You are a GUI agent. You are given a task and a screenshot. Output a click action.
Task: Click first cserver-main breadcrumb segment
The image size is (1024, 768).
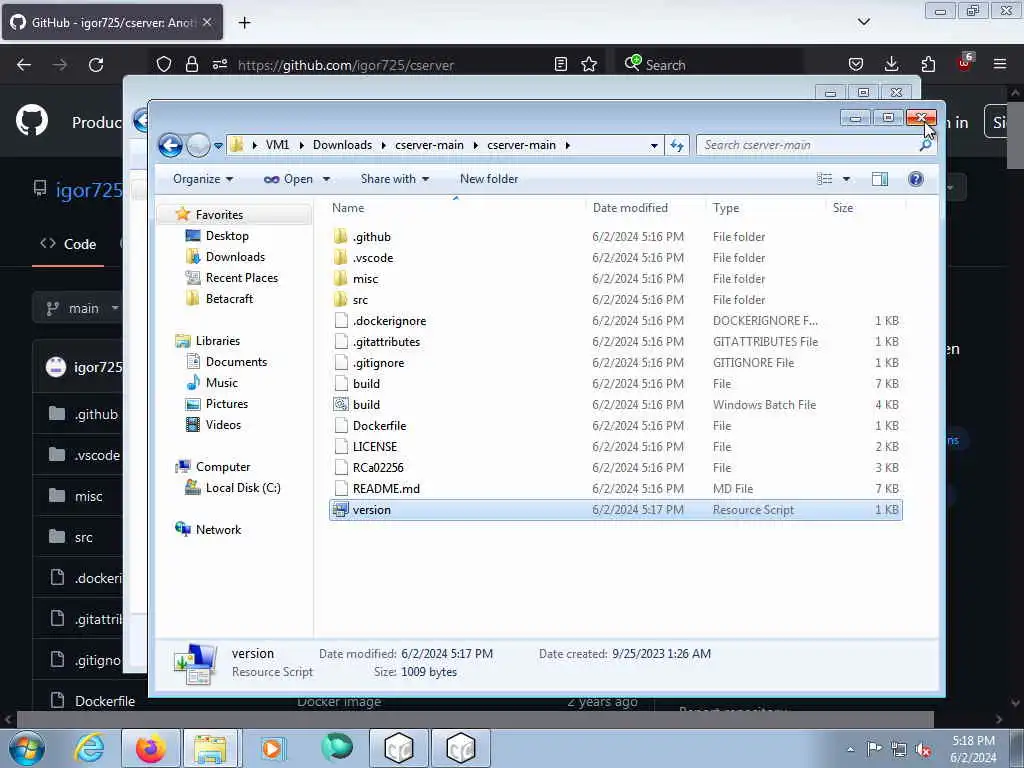pos(429,145)
